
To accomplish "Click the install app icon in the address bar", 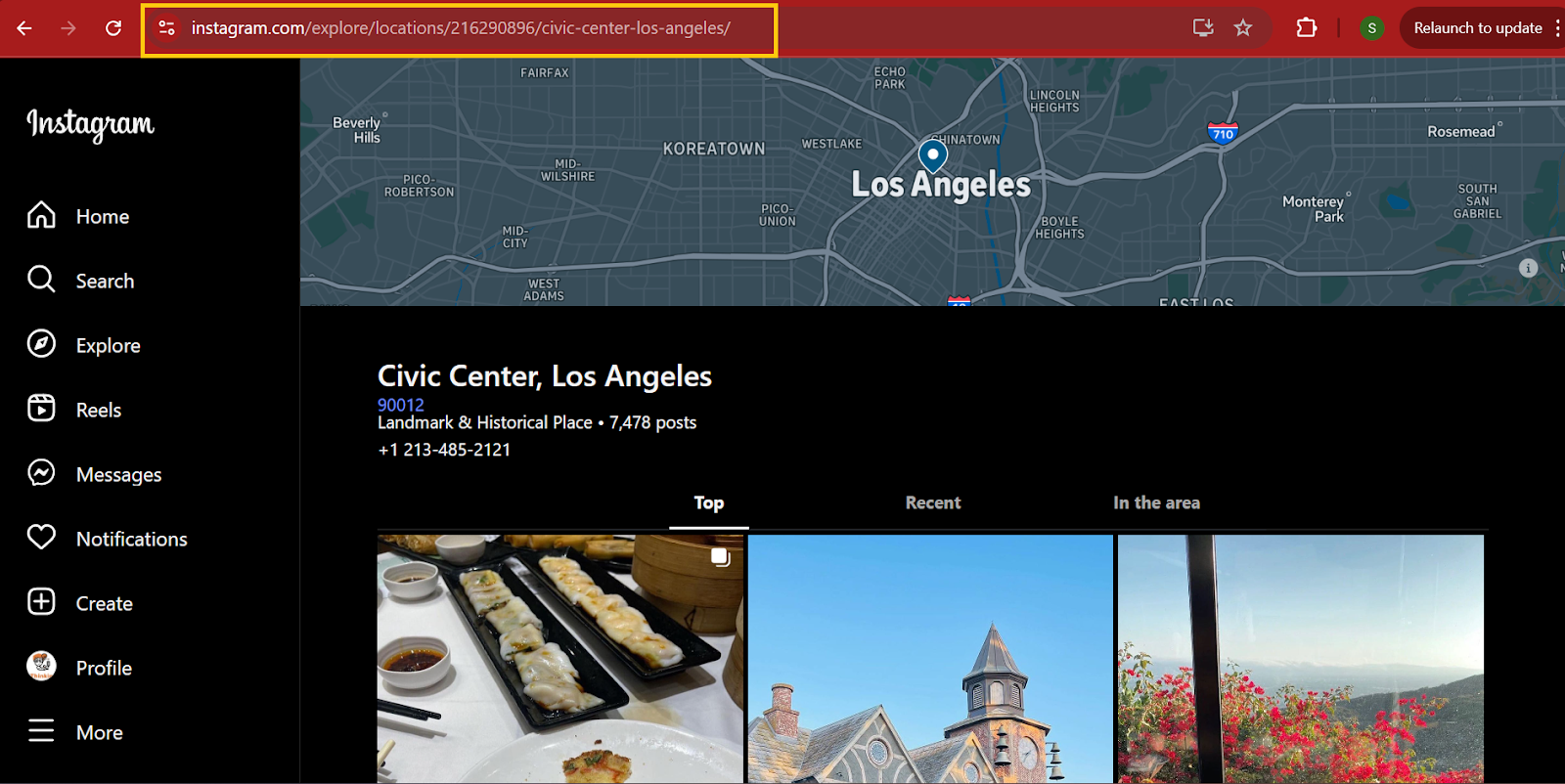I will [1203, 27].
